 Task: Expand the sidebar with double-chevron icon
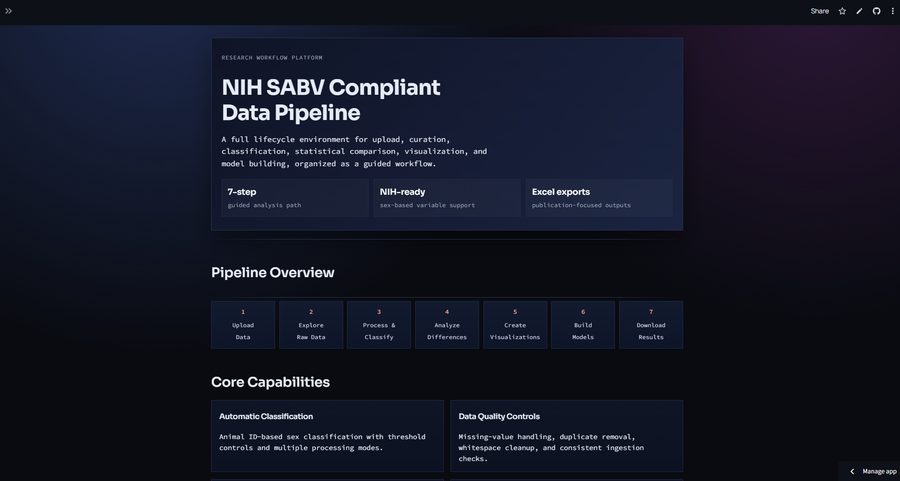coord(8,11)
